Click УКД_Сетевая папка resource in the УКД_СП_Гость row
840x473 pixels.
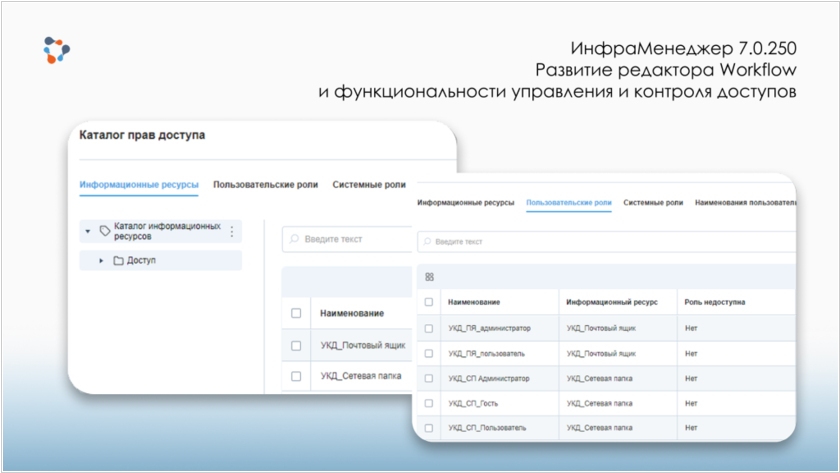[599, 403]
